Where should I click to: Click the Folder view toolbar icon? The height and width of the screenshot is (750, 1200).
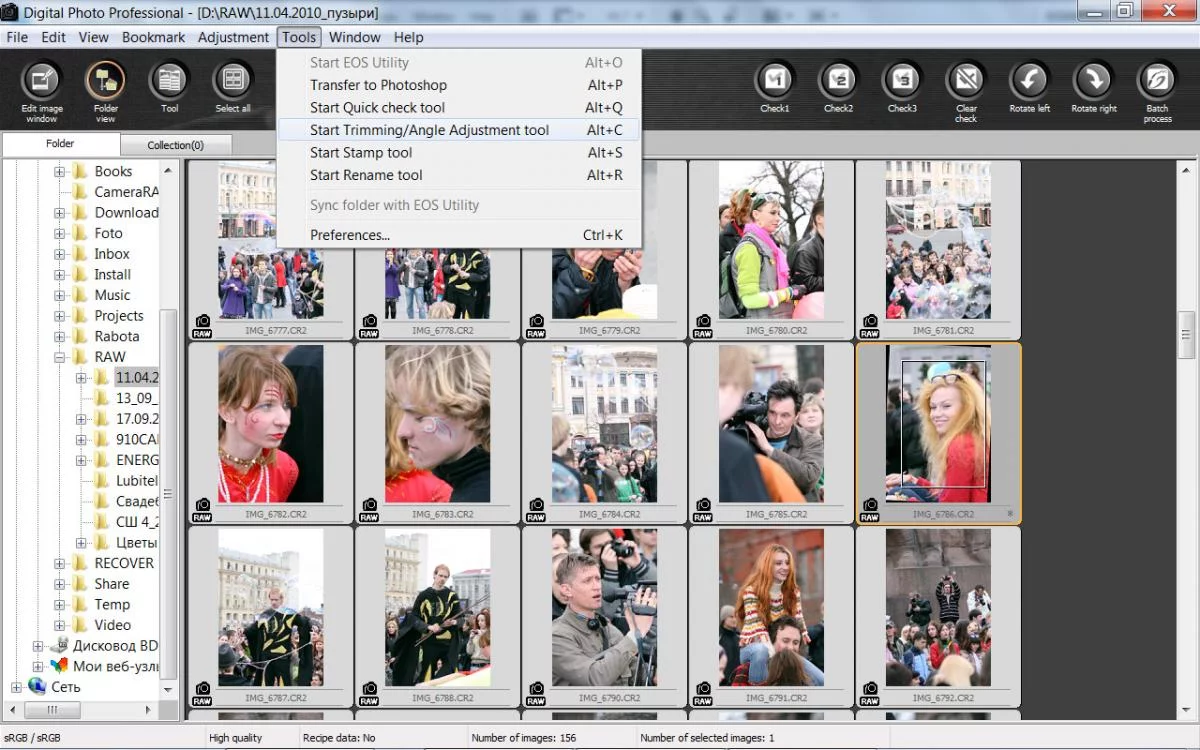(x=106, y=81)
